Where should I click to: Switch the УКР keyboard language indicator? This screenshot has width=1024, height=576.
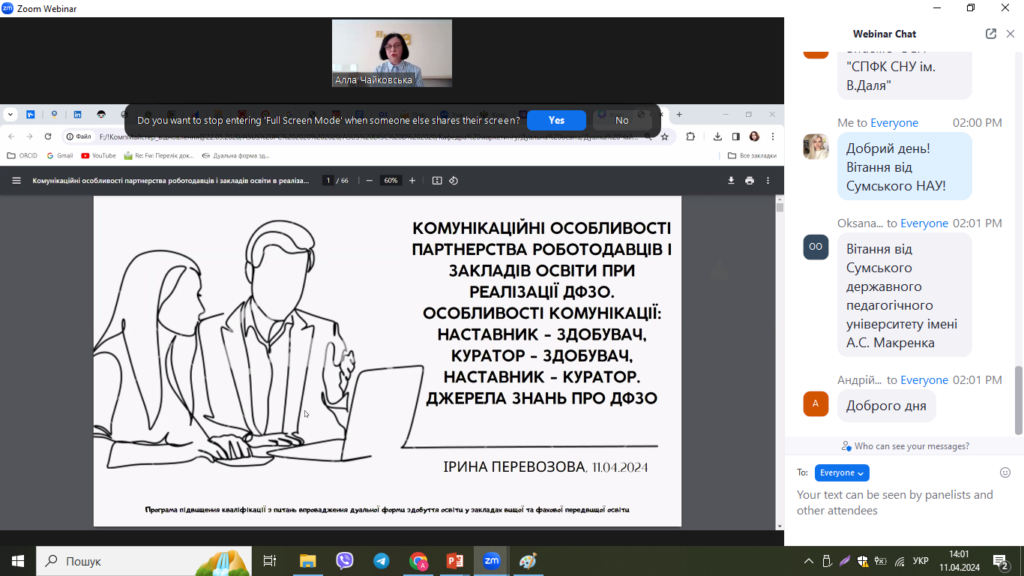coord(921,561)
